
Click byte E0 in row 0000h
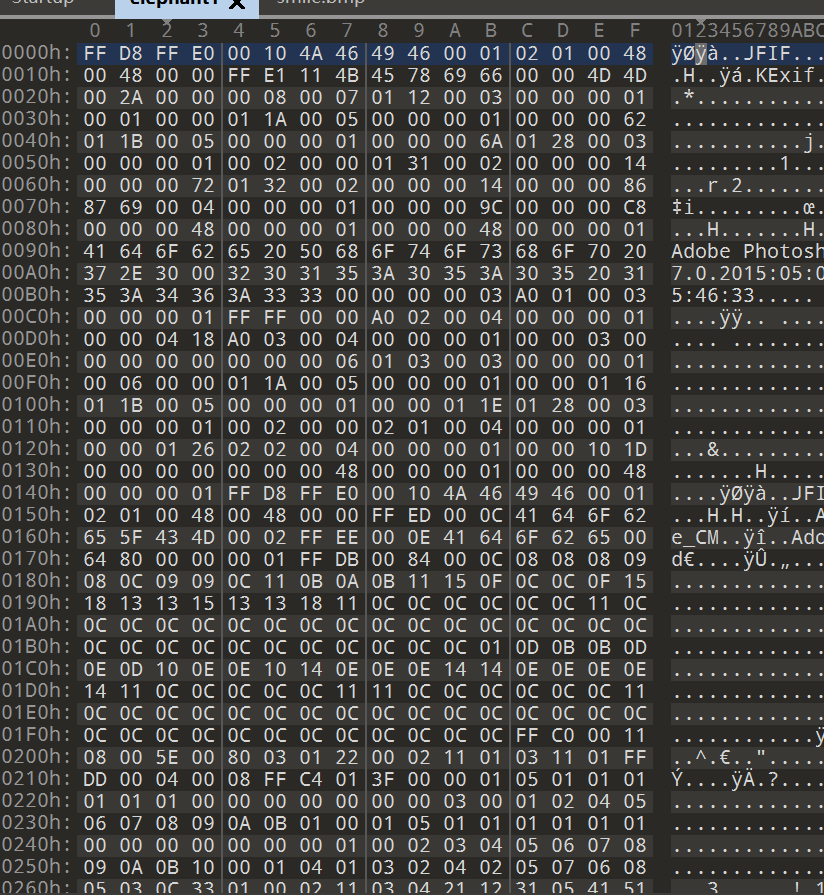pos(203,54)
